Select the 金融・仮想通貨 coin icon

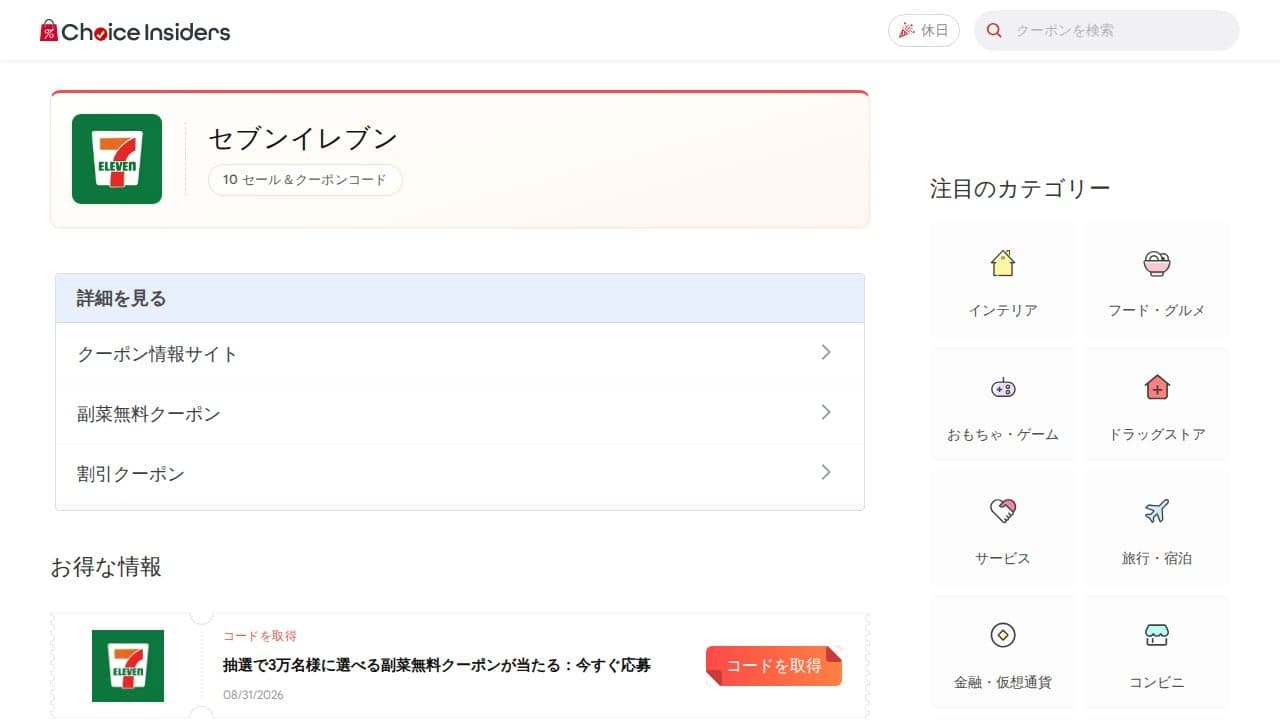click(1002, 635)
